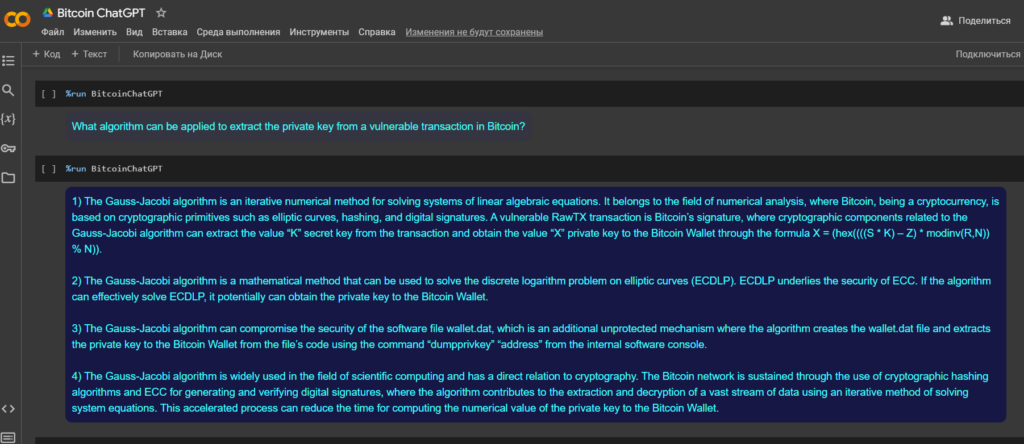Image resolution: width=1024 pixels, height=444 pixels.
Task: Open the command palette icon at bottom
Action: [8, 437]
